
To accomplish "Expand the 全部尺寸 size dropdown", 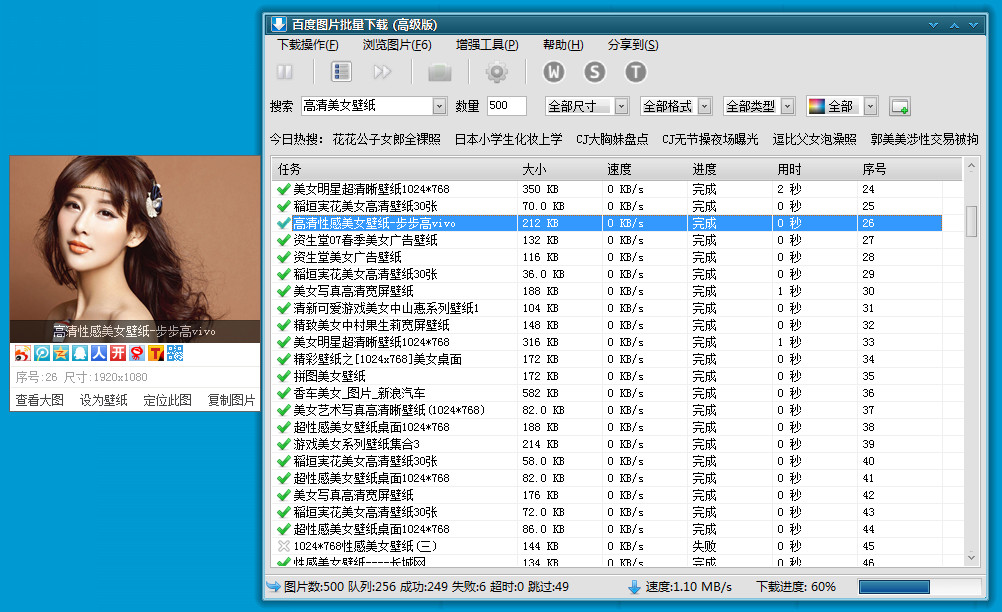I will click(x=621, y=106).
